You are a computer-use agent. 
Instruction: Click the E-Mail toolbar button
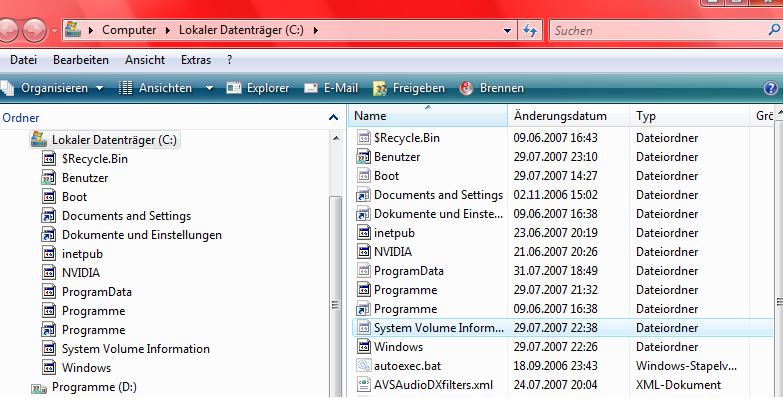(x=331, y=88)
